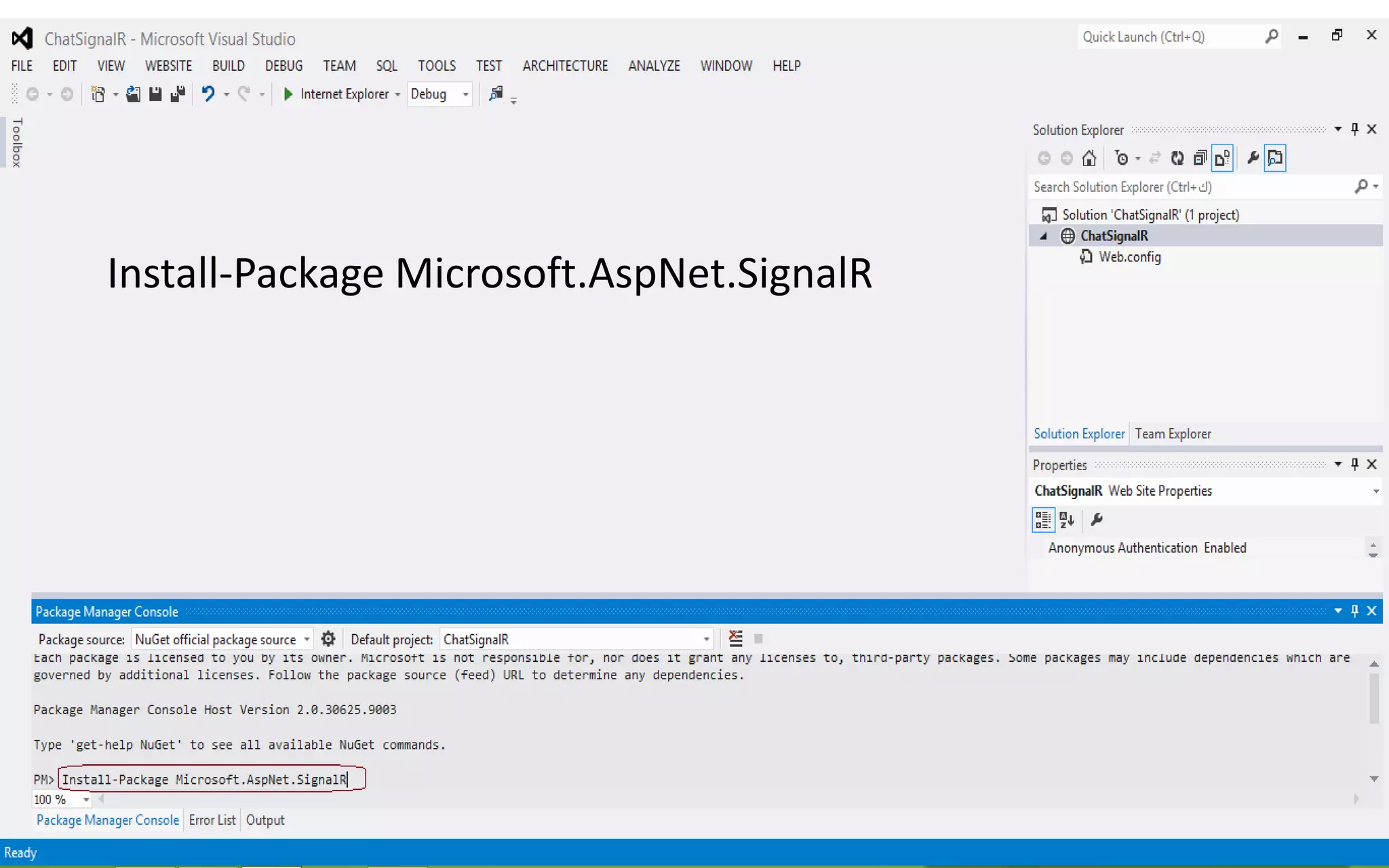The height and width of the screenshot is (868, 1389).
Task: Open the ARCHITECTURE menu
Action: pyautogui.click(x=565, y=66)
